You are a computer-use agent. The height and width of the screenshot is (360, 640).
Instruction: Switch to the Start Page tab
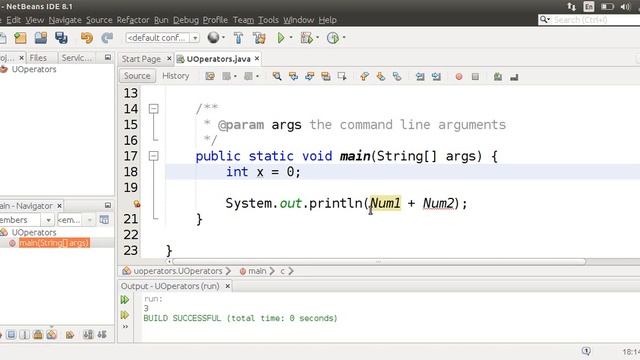pyautogui.click(x=141, y=59)
